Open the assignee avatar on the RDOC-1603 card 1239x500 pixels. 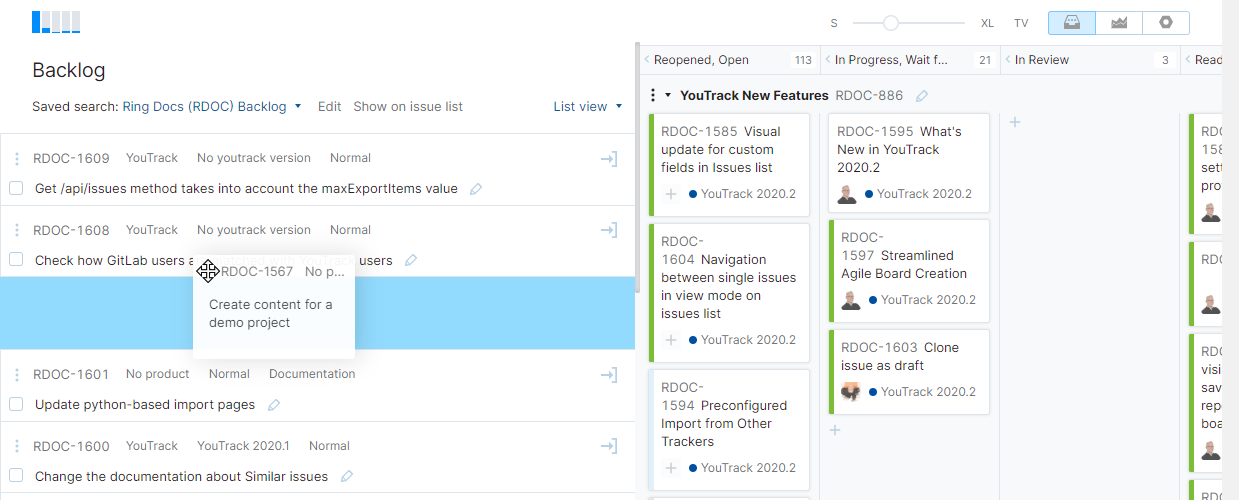click(851, 392)
